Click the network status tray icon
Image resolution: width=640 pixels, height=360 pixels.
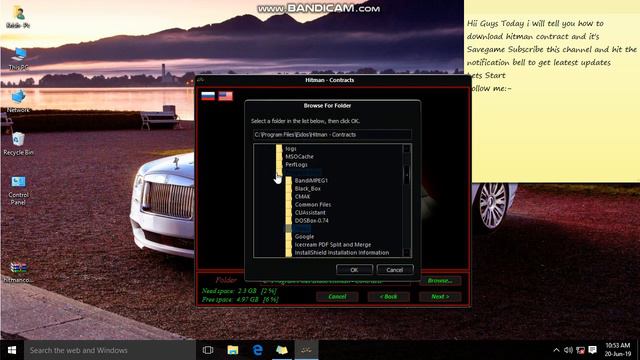point(580,350)
